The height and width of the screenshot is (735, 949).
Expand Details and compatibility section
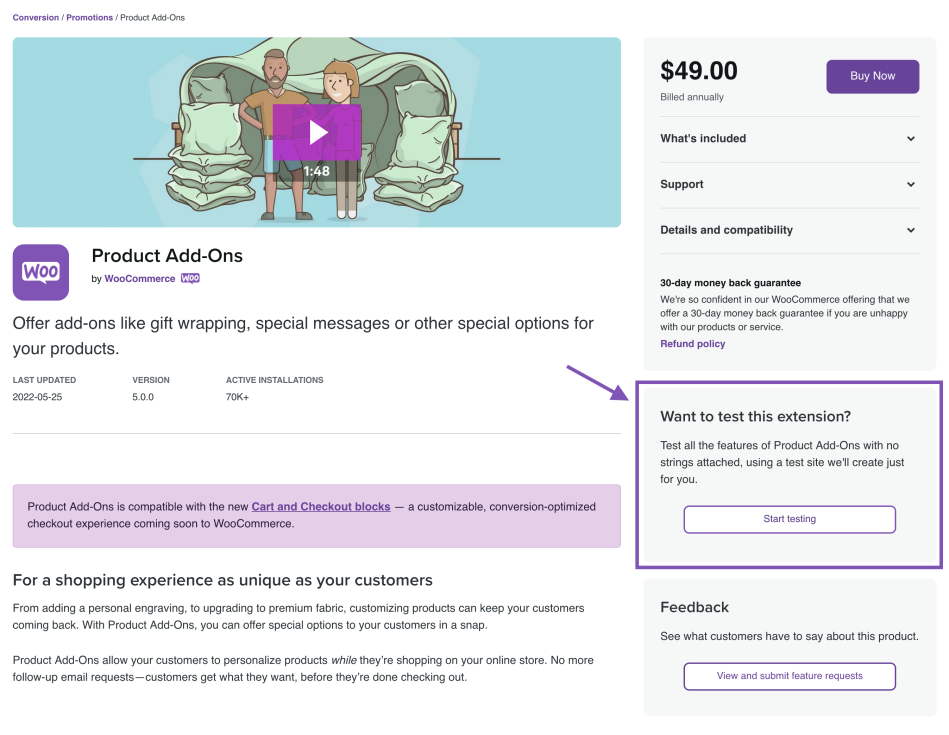point(726,230)
